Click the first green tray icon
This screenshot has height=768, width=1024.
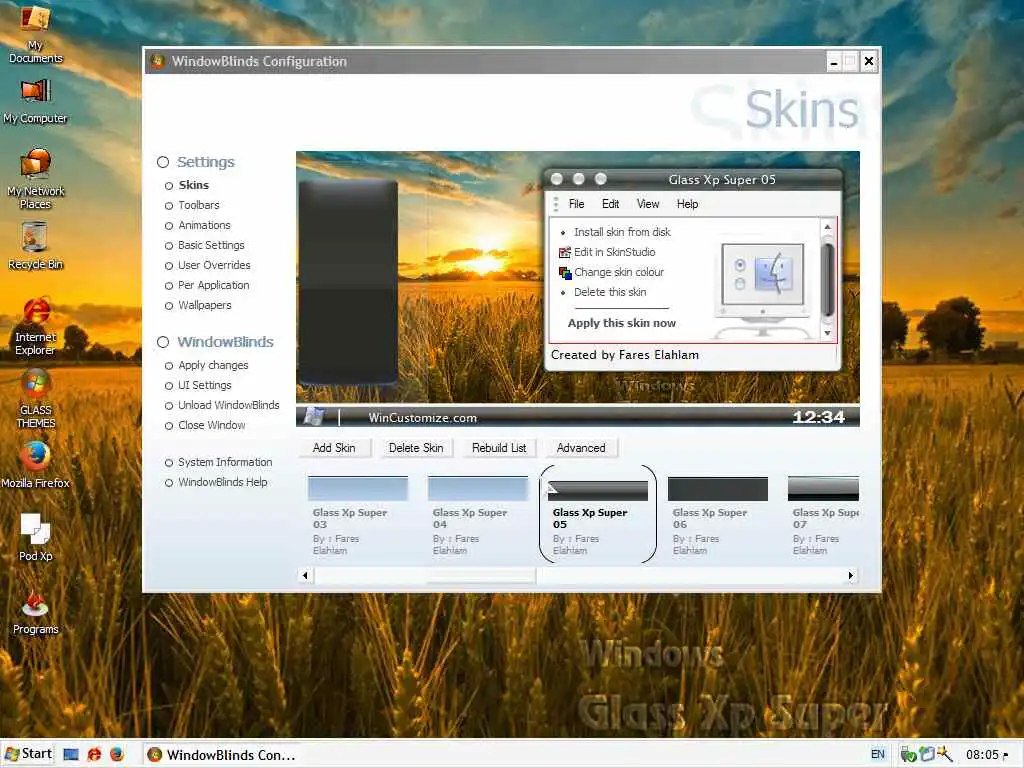point(908,755)
